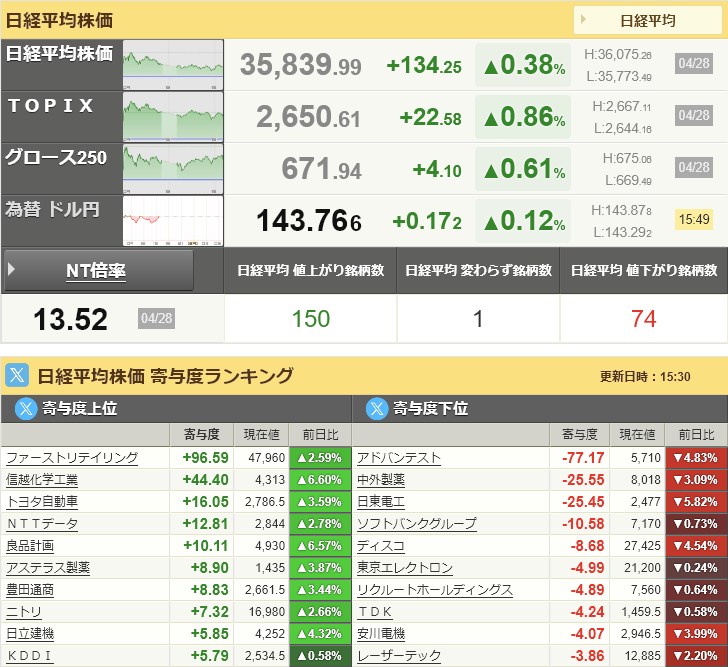Click the -77.17 contribution value
This screenshot has height=667, width=728.
583,458
